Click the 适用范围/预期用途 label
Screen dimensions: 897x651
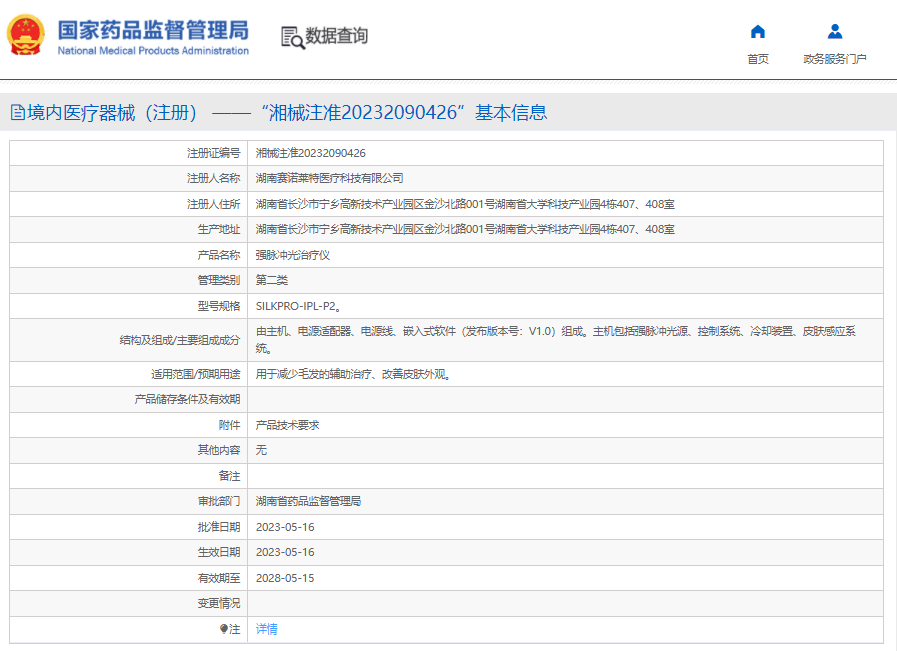pyautogui.click(x=196, y=374)
